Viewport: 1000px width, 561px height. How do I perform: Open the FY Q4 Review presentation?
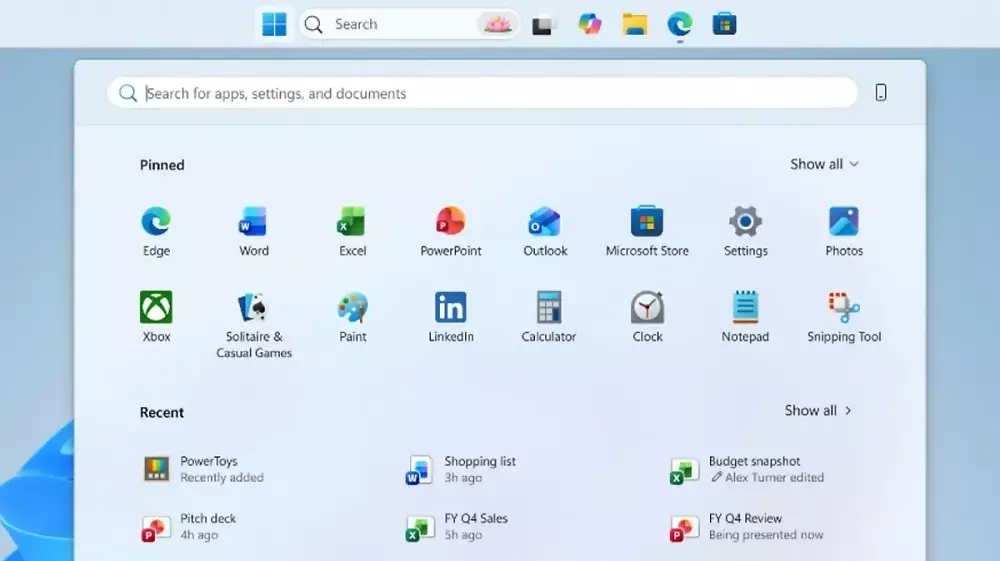(747, 527)
